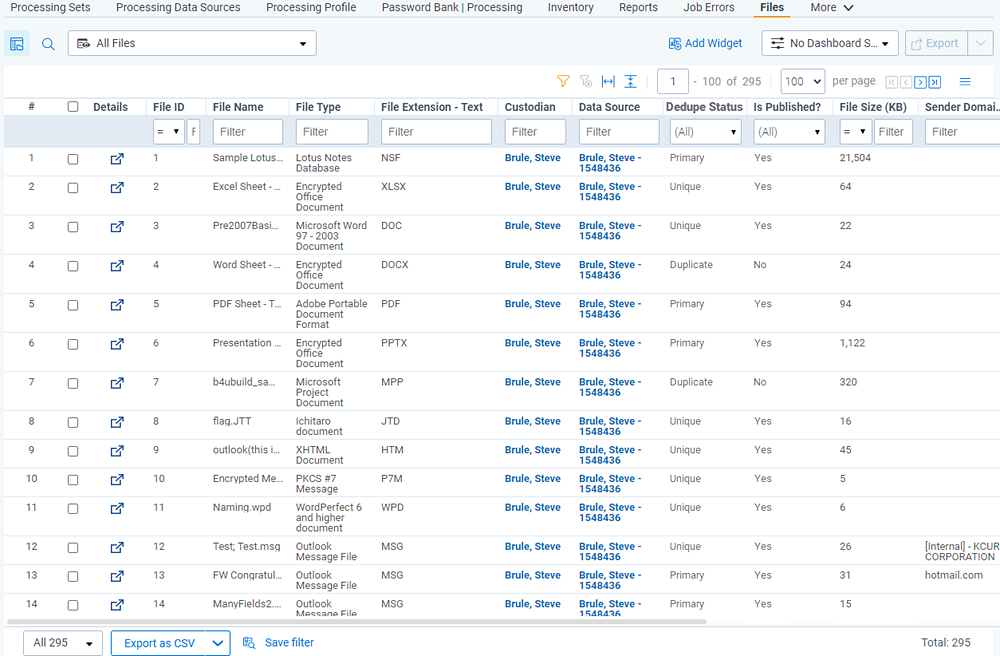This screenshot has height=656, width=1000.
Task: Toggle row height compress icon
Action: [630, 81]
